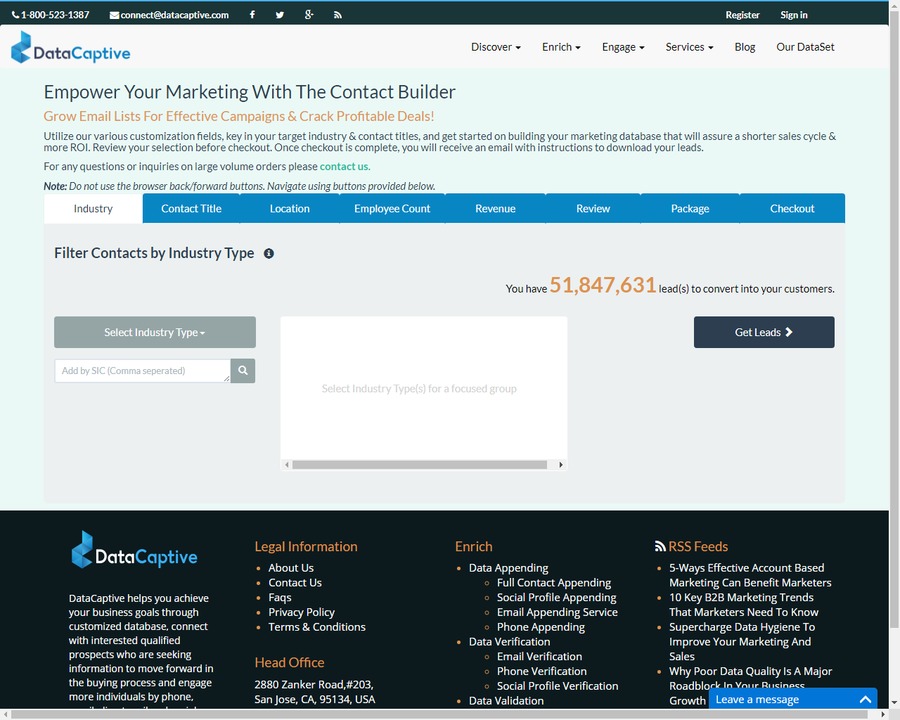Follow the contact us link
The image size is (900, 720).
[x=344, y=167]
